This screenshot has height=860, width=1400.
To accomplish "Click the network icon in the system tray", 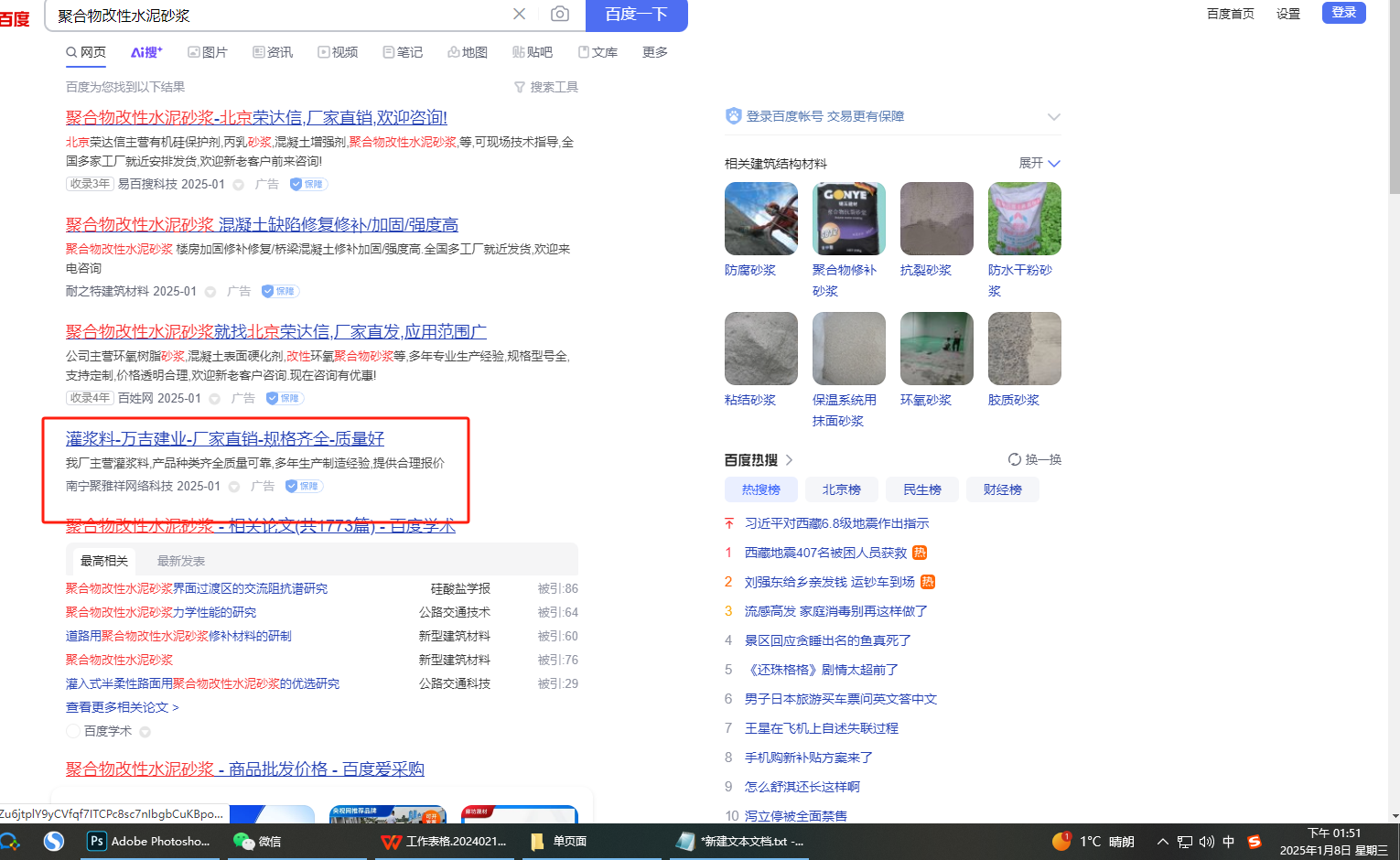I will click(x=1185, y=842).
